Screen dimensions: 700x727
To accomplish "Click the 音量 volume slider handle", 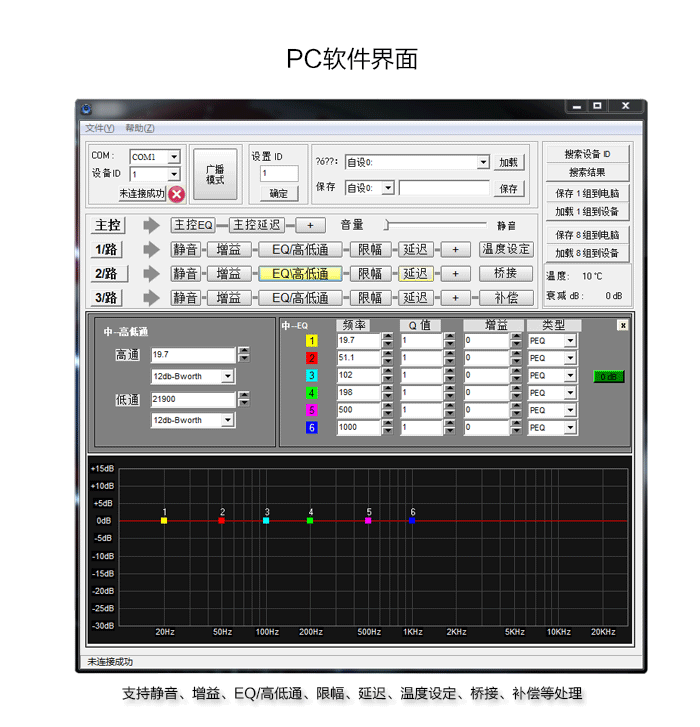I will point(387,225).
